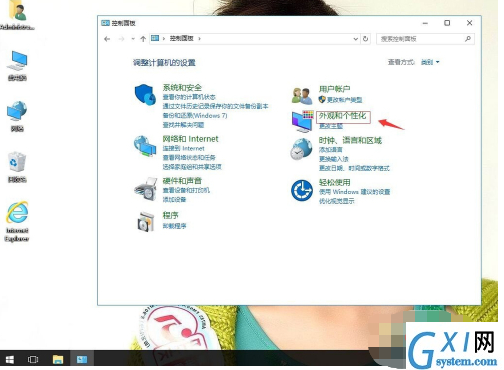Open 硬件和声音 heading link
The image size is (504, 370).
182,181
